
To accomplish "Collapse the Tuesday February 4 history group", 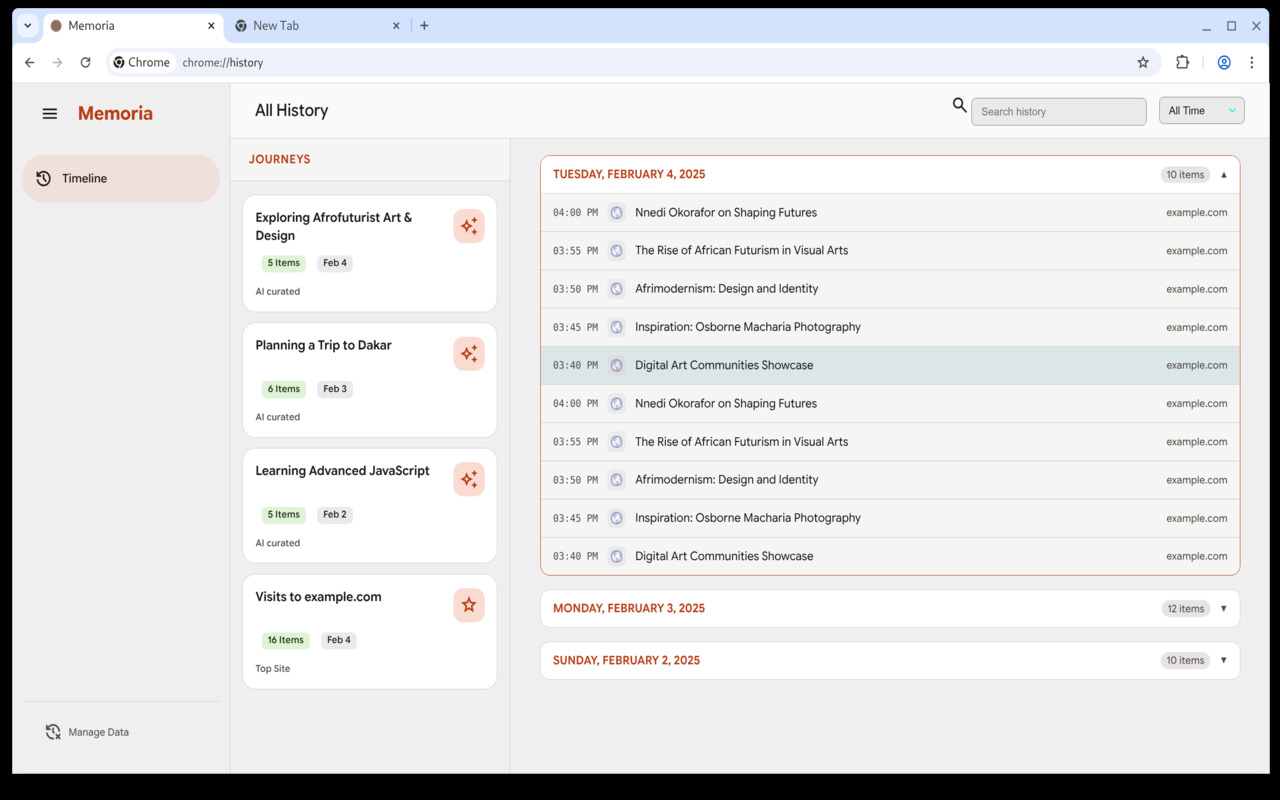I will pyautogui.click(x=1224, y=174).
